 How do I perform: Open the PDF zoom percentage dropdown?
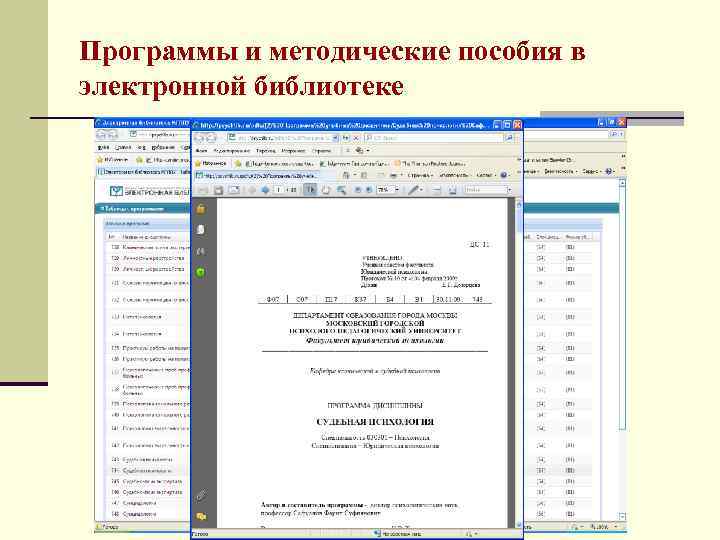click(x=396, y=190)
